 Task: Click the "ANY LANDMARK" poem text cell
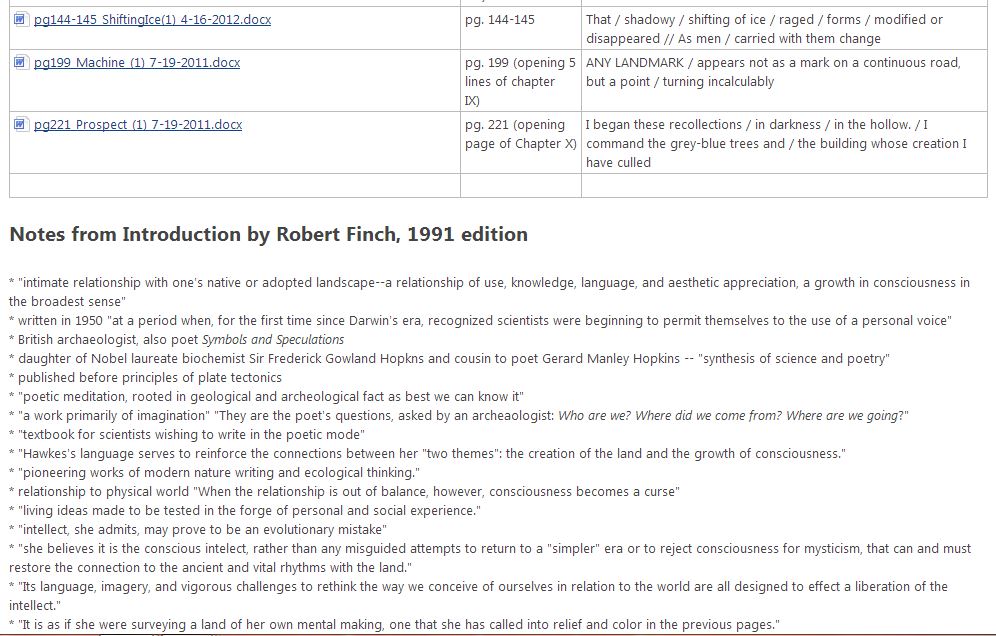[772, 72]
